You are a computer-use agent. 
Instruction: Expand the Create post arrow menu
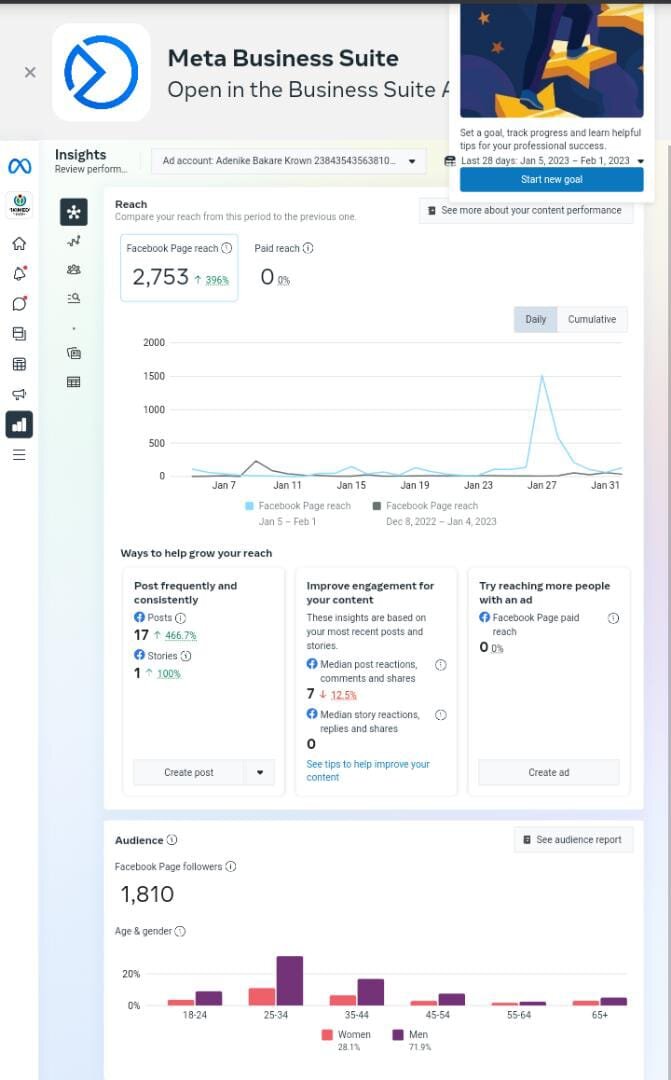pos(260,772)
